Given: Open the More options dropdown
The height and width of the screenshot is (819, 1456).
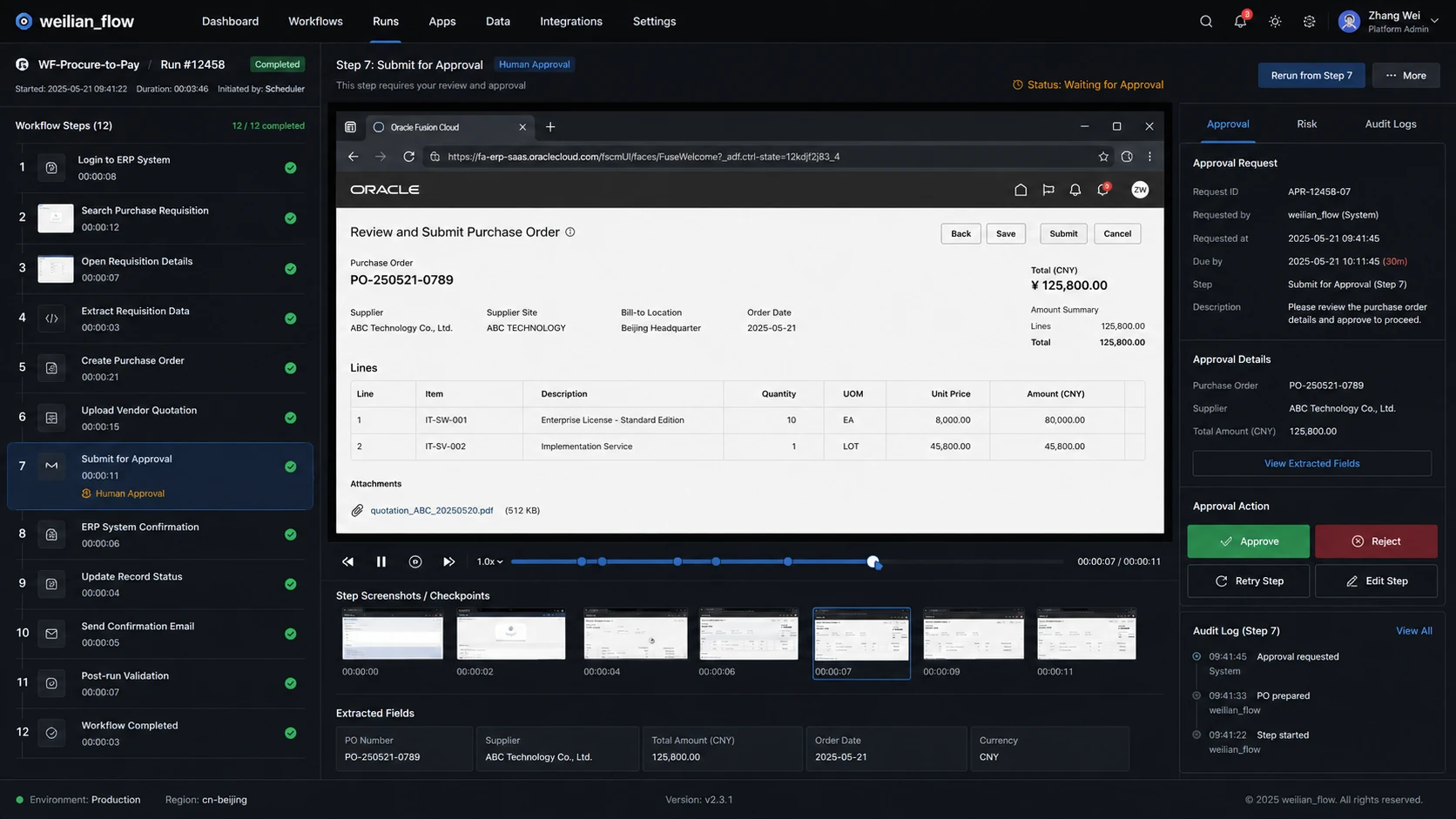Looking at the screenshot, I should pyautogui.click(x=1405, y=76).
